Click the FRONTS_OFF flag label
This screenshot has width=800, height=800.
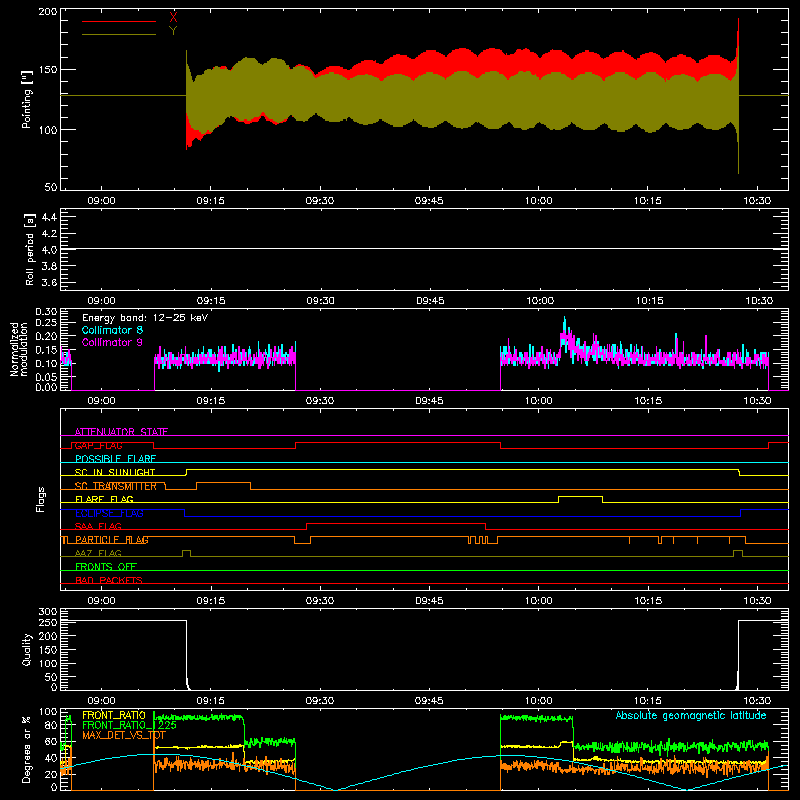(106, 567)
